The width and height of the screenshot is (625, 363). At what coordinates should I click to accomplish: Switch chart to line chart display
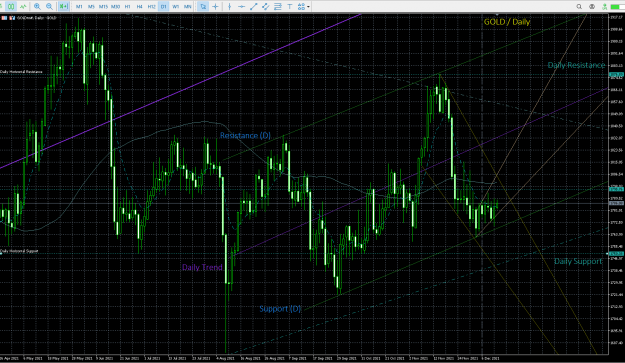tap(23, 6)
